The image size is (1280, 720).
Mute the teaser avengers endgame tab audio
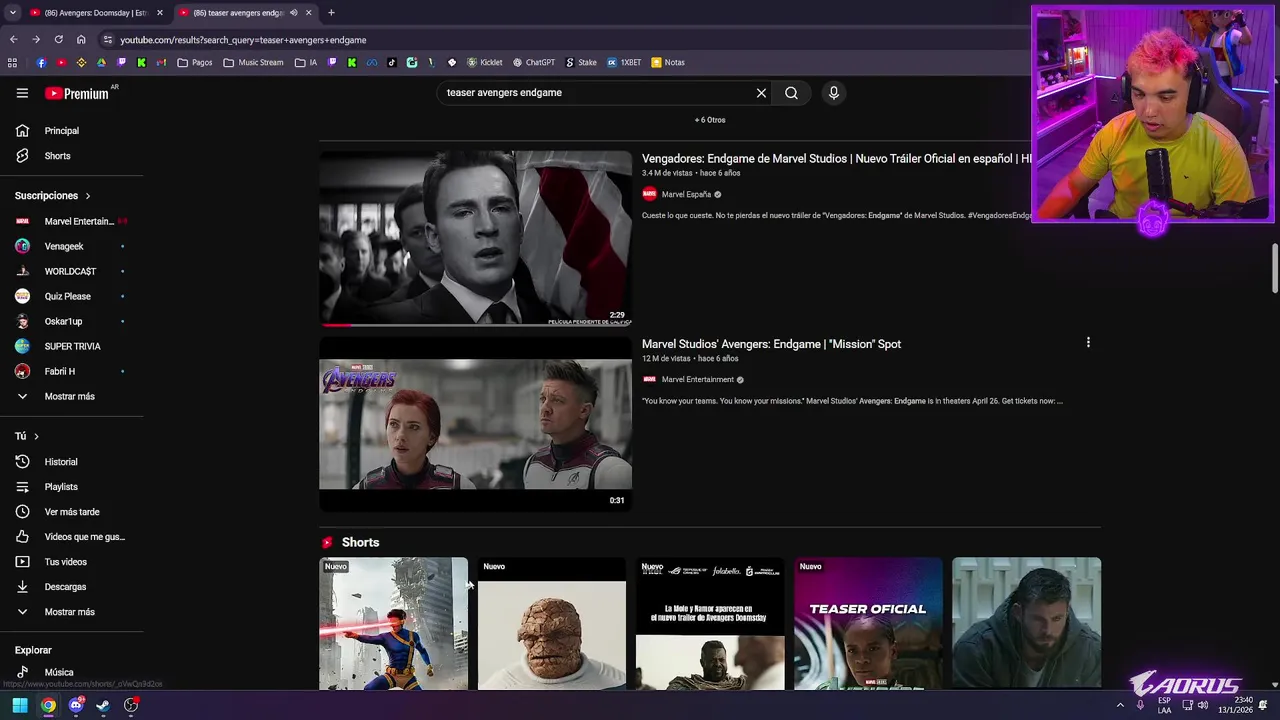[293, 13]
